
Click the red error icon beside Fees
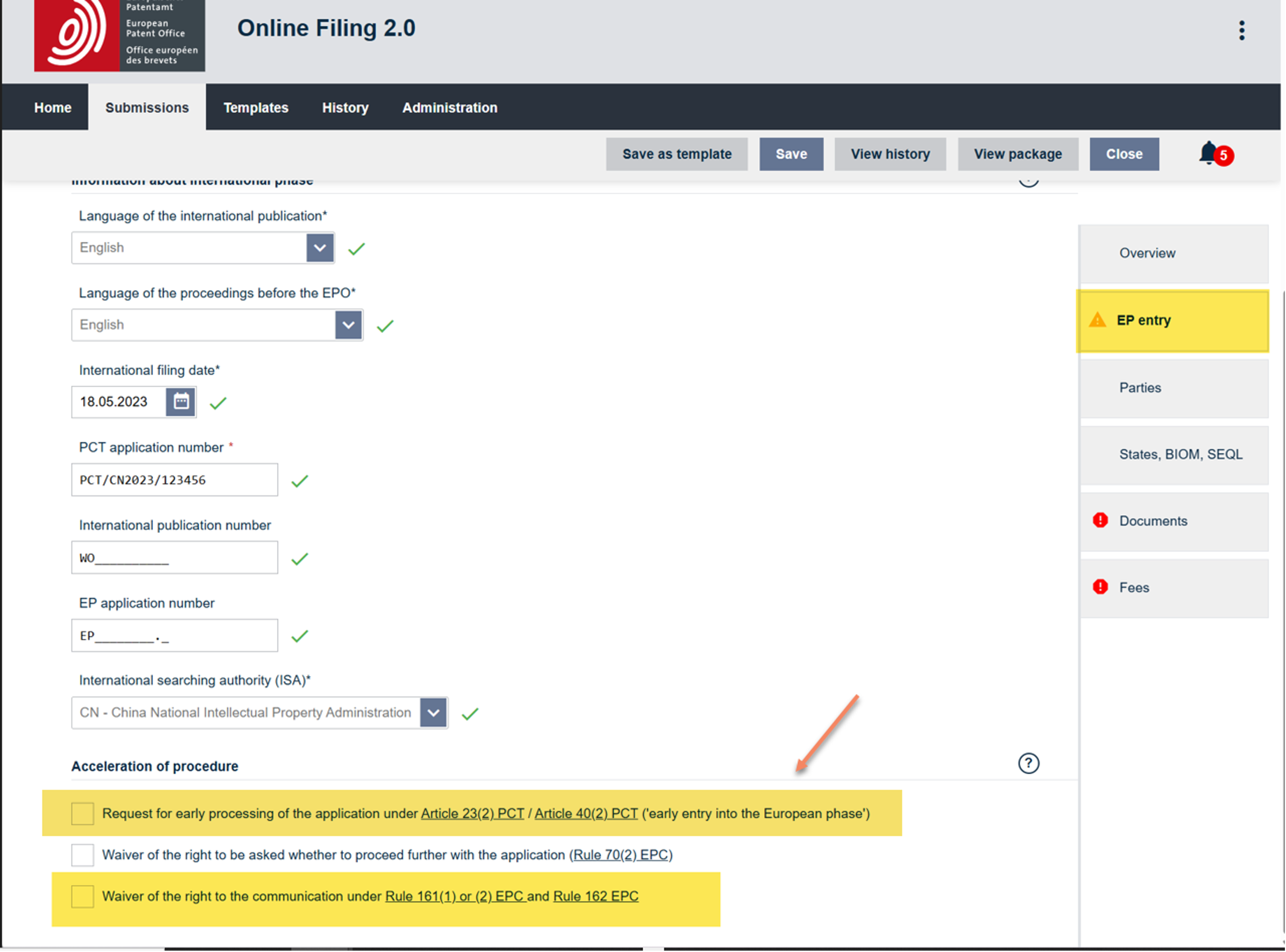[x=1100, y=587]
